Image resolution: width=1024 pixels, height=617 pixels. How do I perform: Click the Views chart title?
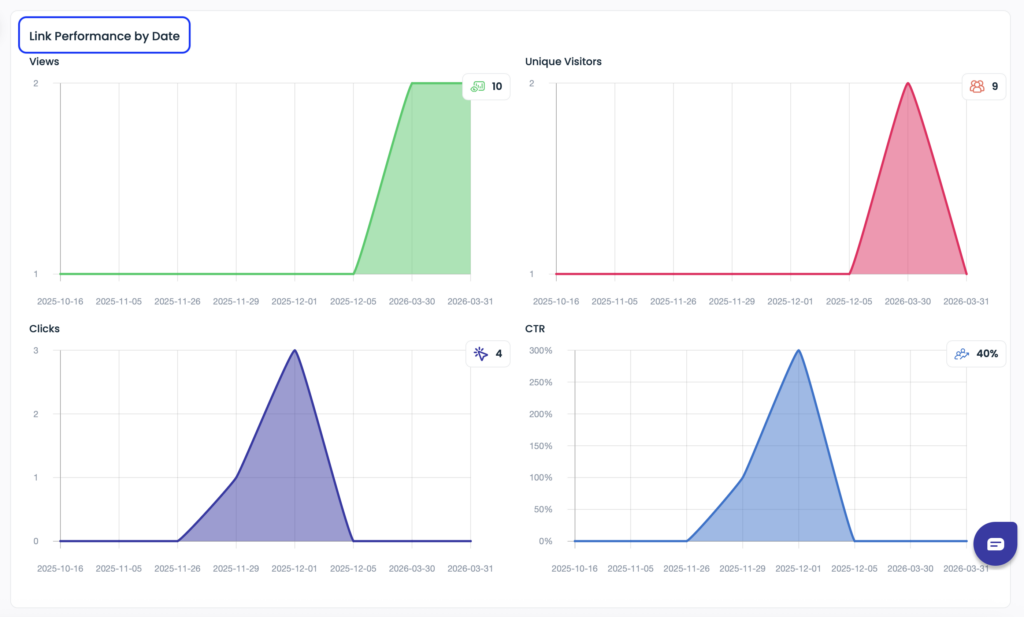point(44,62)
